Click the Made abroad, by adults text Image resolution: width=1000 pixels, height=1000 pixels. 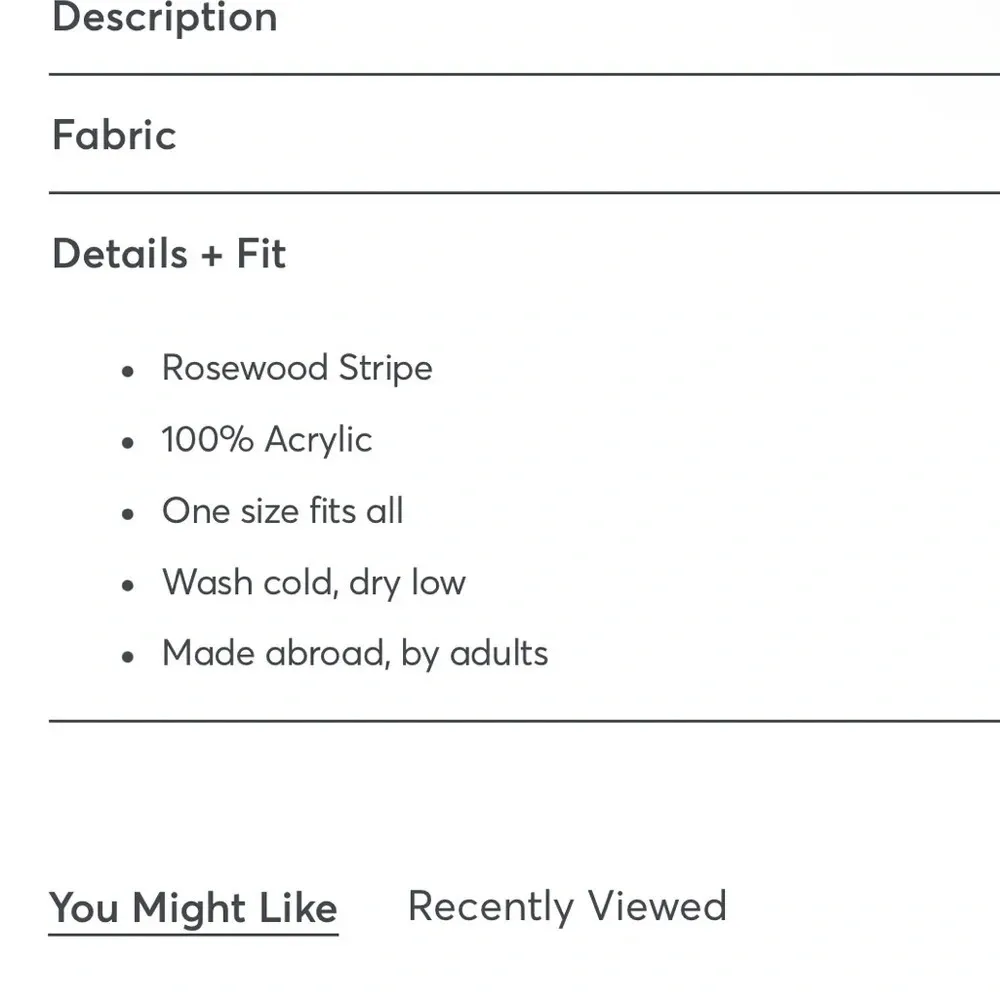(355, 654)
